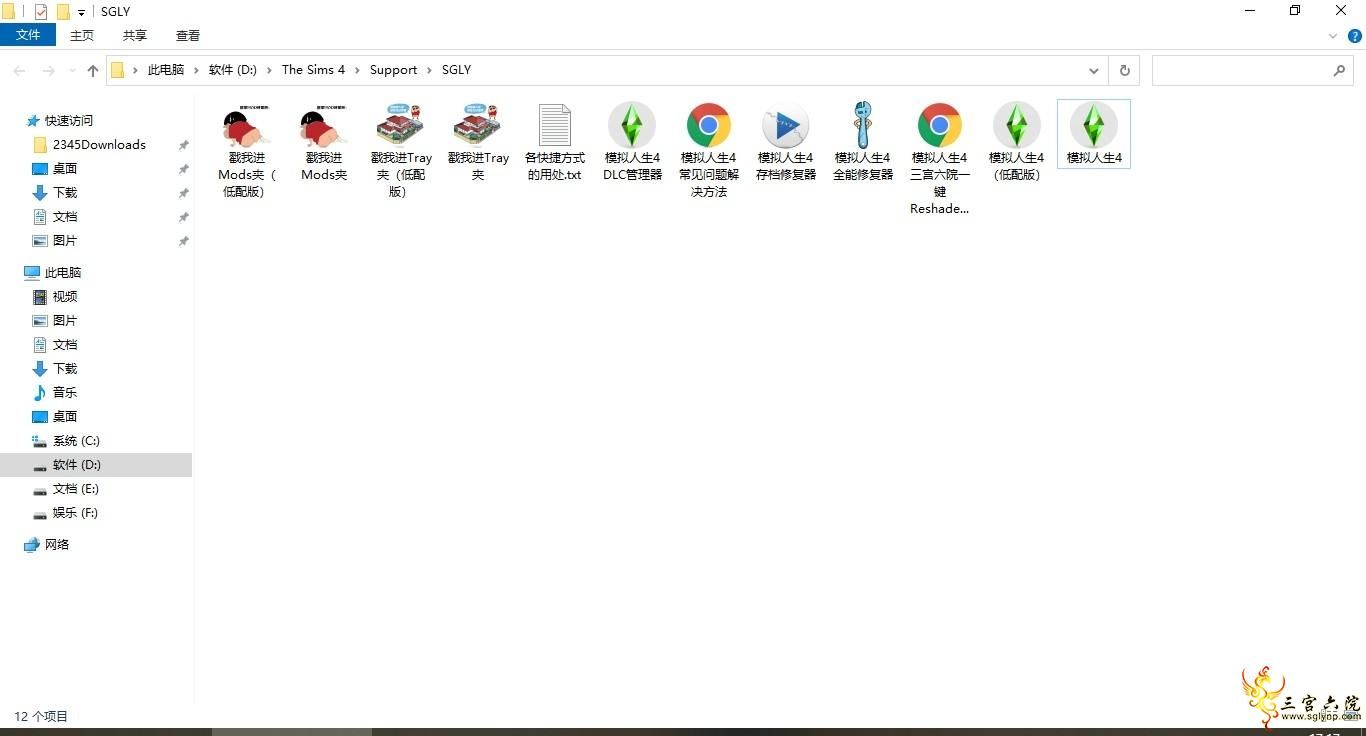Open the 查看 ribbon tab
The image size is (1366, 736).
tap(188, 35)
